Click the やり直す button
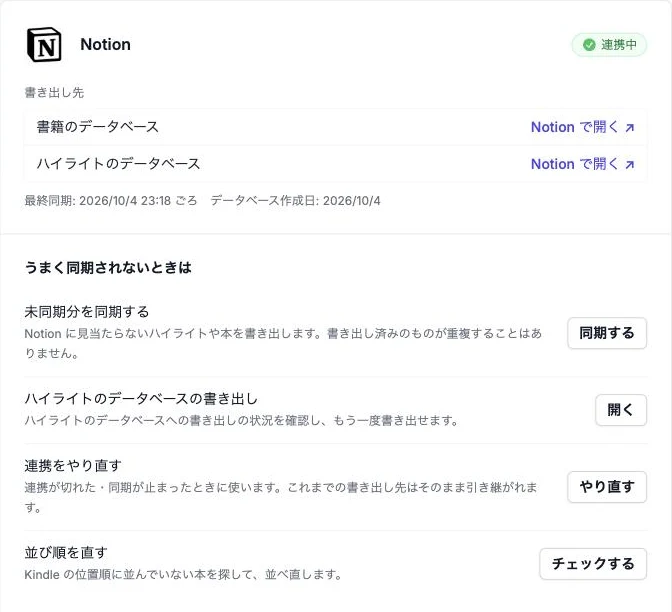This screenshot has height=612, width=672. pyautogui.click(x=607, y=487)
